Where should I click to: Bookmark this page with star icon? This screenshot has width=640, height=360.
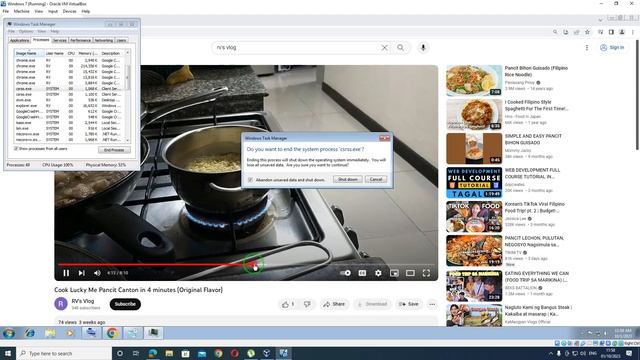pos(587,32)
